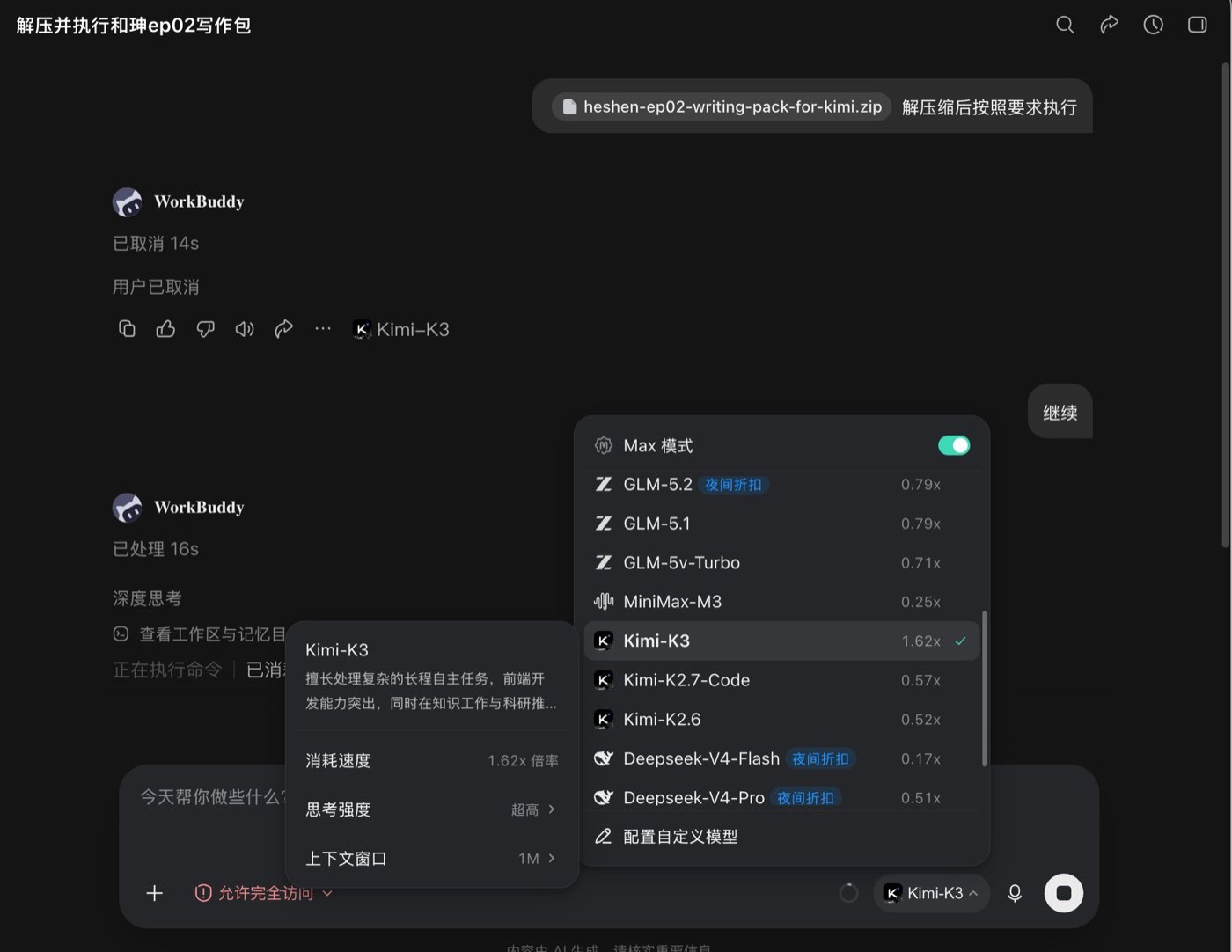
Task: Copy the first WorkBuddy response
Action: [127, 329]
